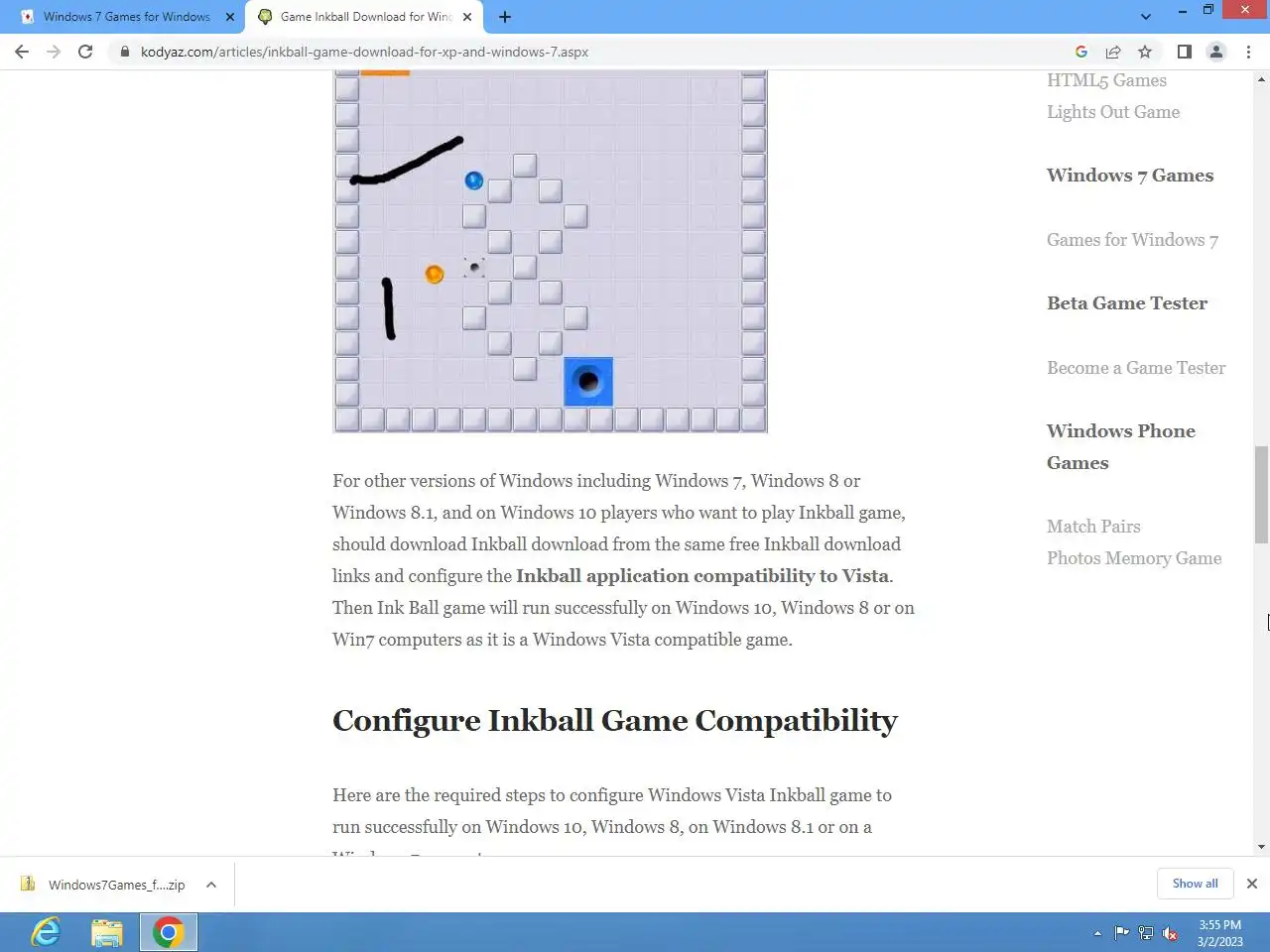Click the Configure Inkball Game Compatibility heading
The image size is (1270, 952).
[615, 721]
